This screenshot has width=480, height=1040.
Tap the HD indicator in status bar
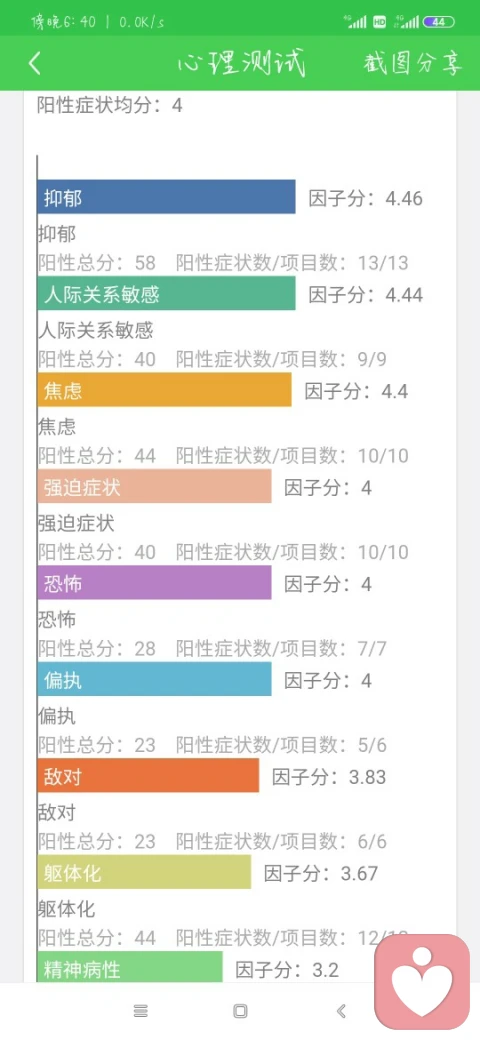[x=380, y=22]
